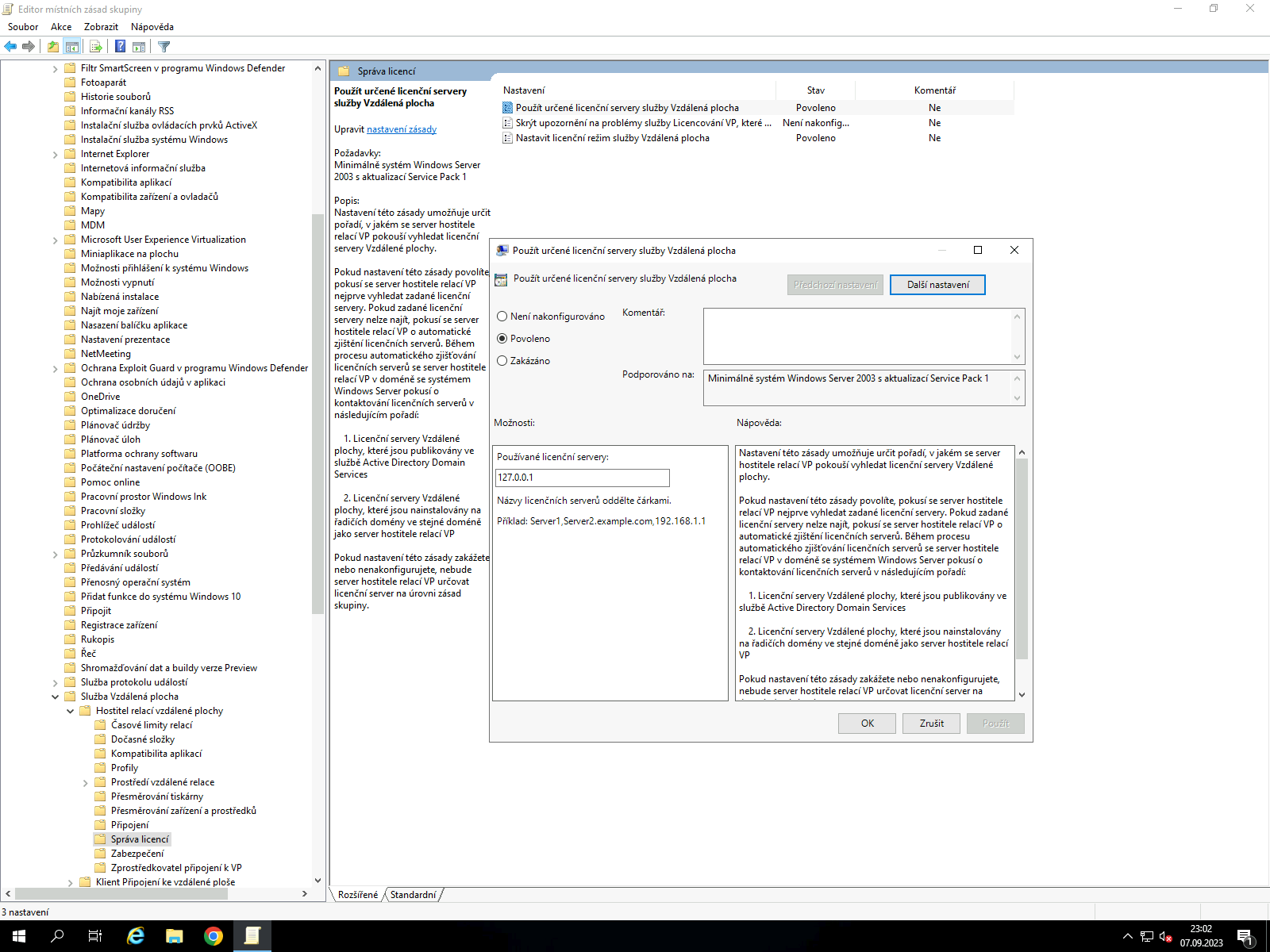This screenshot has height=952, width=1270.
Task: Click the "nastavení zásady" link
Action: [x=401, y=129]
